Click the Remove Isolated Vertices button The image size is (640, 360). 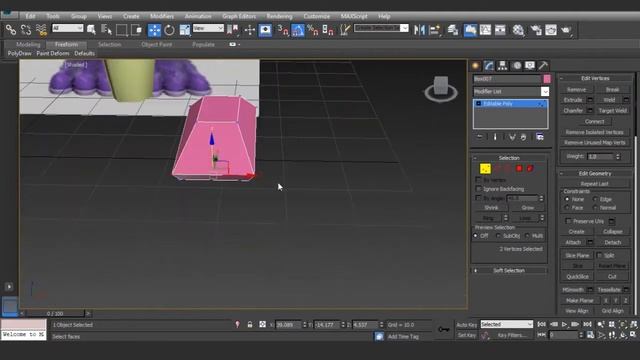click(x=594, y=132)
